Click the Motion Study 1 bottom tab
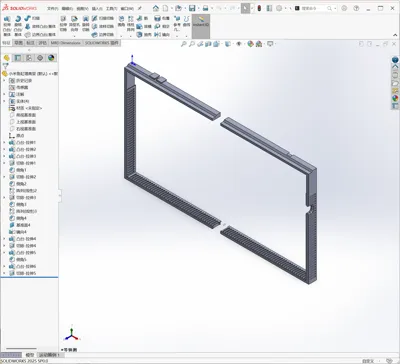The image size is (400, 364). [x=49, y=355]
